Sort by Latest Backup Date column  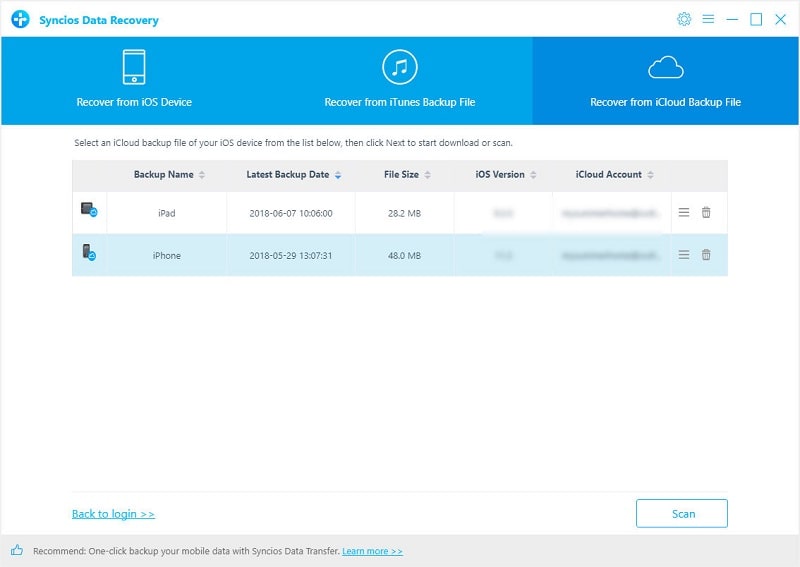[x=293, y=175]
